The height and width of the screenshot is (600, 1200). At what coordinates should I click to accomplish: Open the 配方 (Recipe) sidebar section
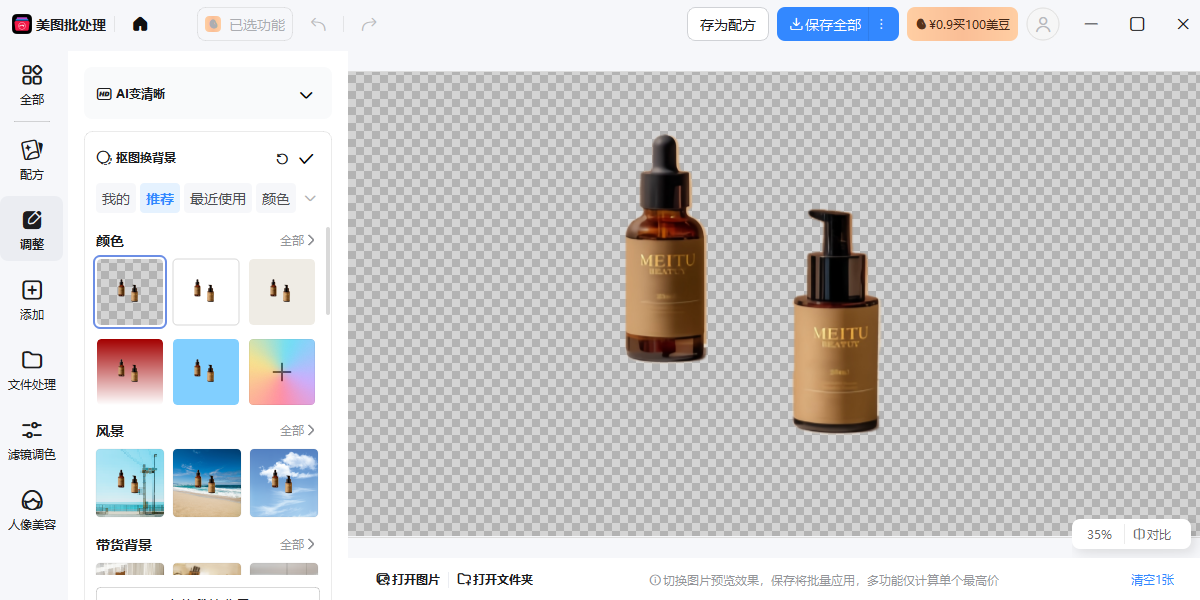tap(32, 159)
